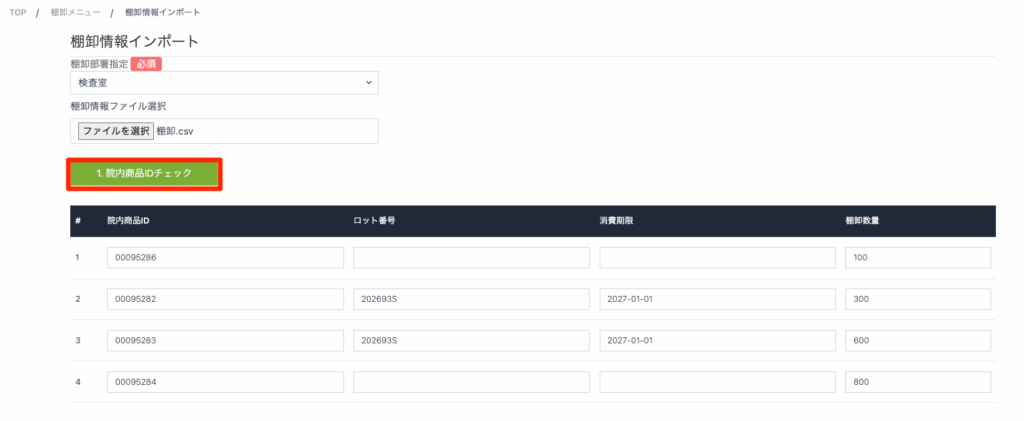
Task: Click row 3 院内商品ID field 00095283
Action: click(x=225, y=341)
